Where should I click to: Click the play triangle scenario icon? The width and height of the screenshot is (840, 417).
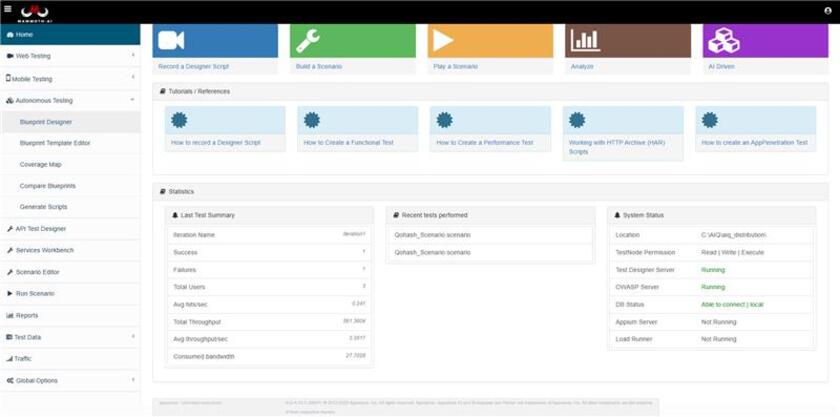tap(443, 41)
